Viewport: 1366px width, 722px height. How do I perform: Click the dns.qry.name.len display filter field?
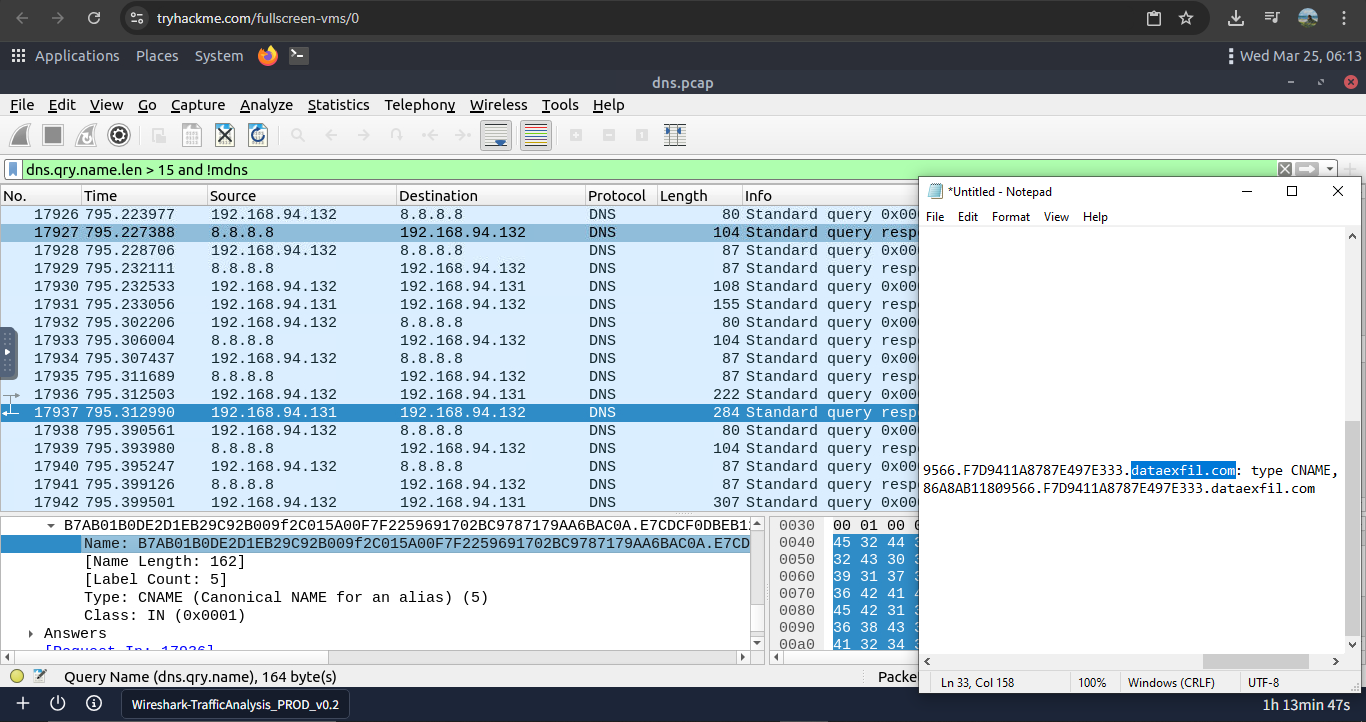coord(640,169)
